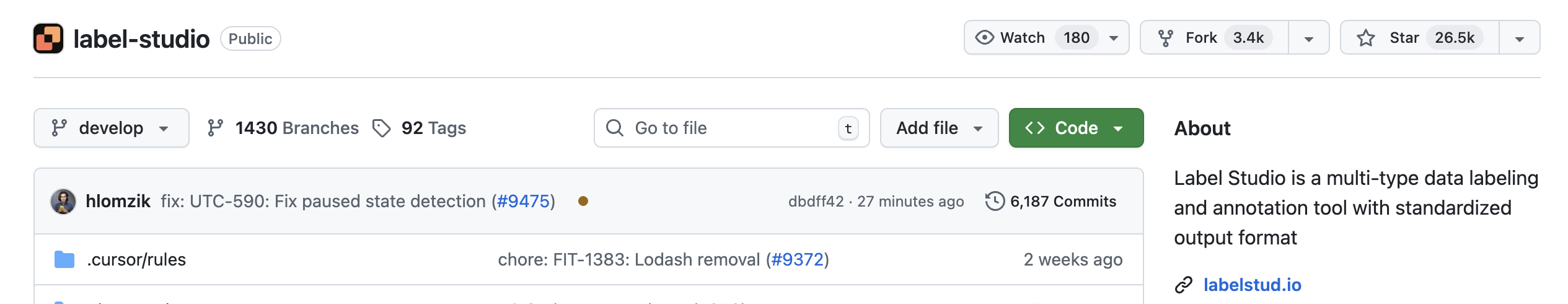Click the branches icon beside 1430 Branches
Image resolution: width=1568 pixels, height=304 pixels.
point(215,128)
